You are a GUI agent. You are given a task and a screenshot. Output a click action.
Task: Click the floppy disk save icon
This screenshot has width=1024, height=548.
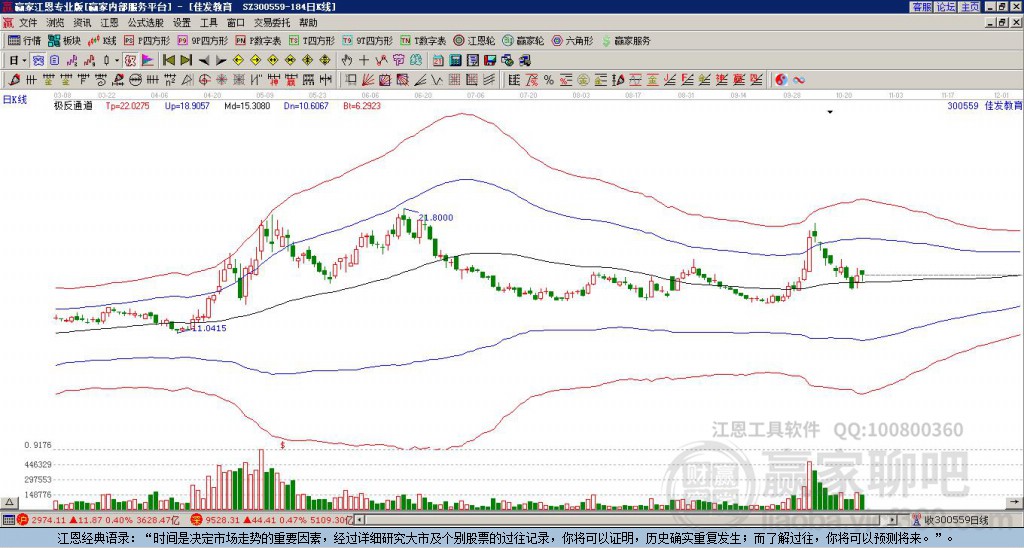click(491, 61)
